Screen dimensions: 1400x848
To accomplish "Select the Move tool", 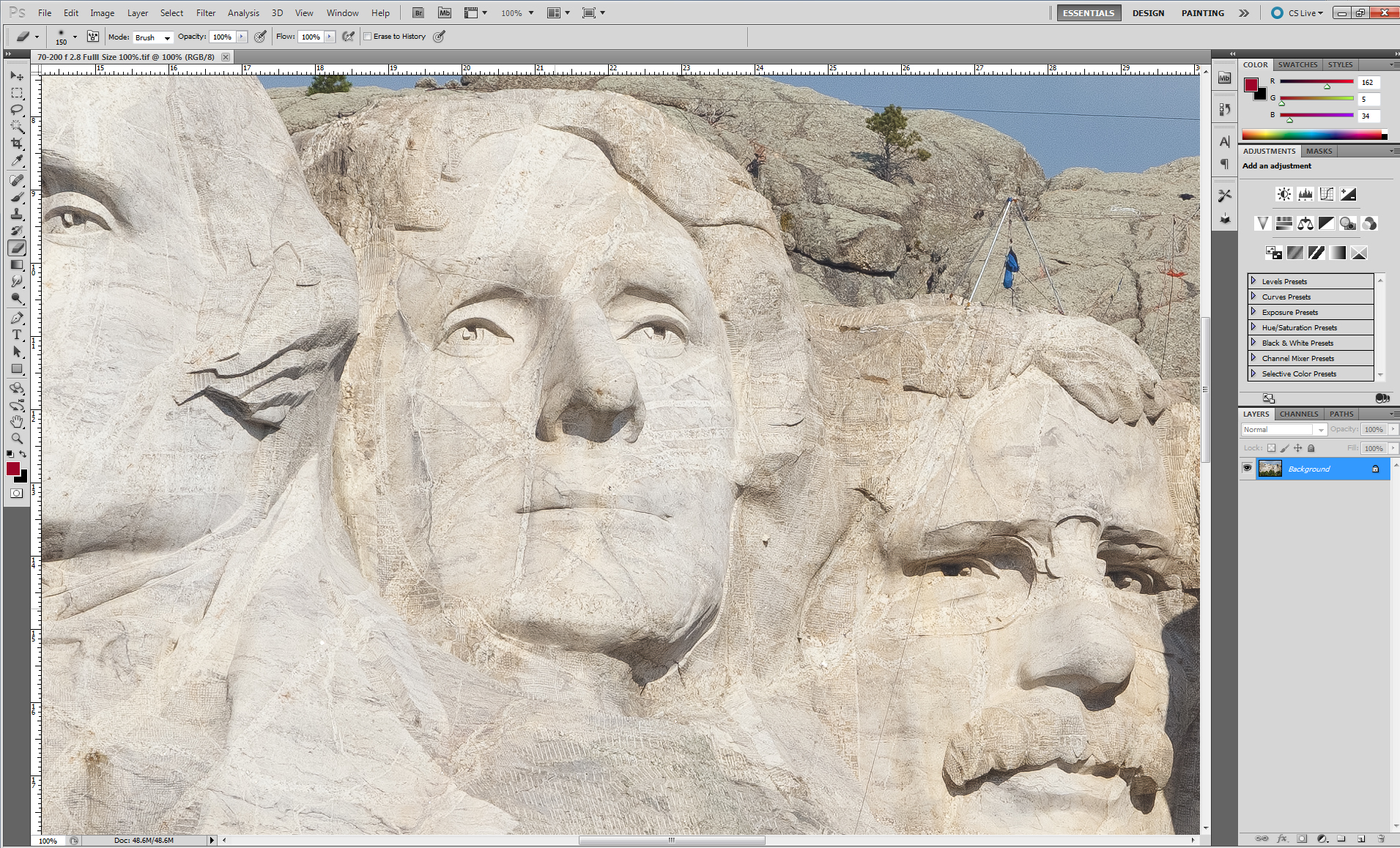I will [x=17, y=76].
